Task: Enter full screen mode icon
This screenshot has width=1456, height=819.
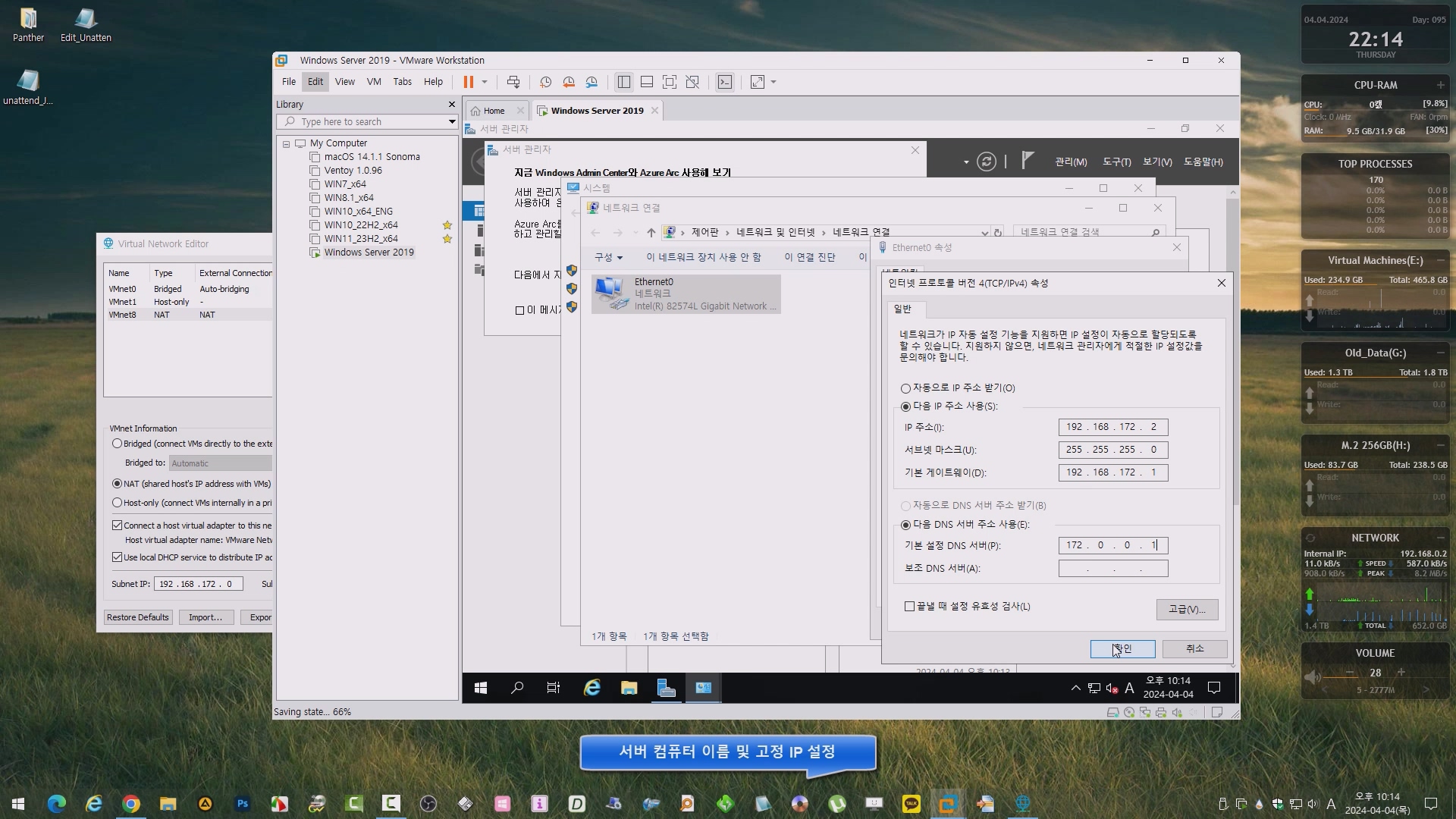Action: point(670,82)
